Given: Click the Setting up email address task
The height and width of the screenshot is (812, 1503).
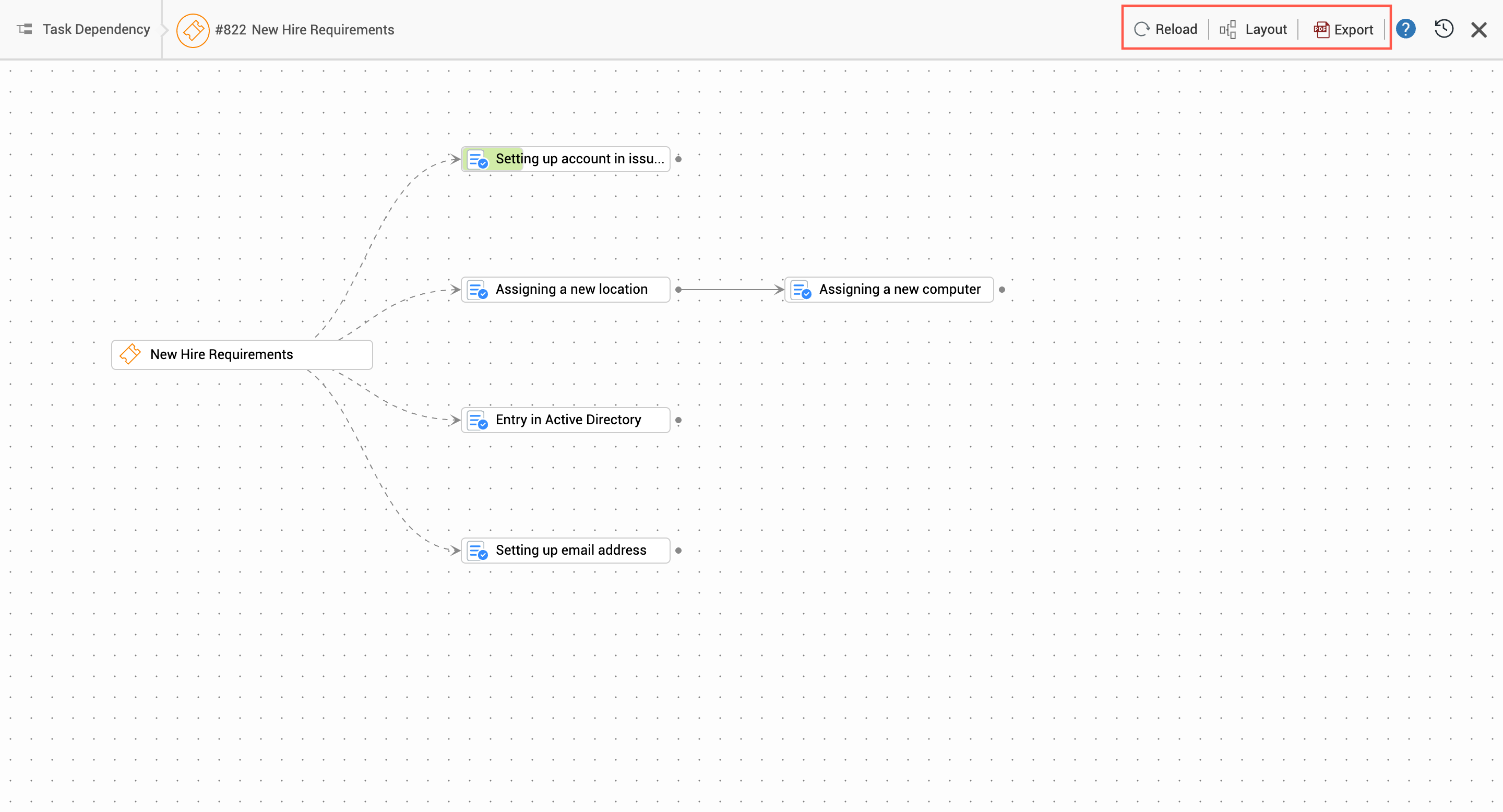Looking at the screenshot, I should (565, 550).
